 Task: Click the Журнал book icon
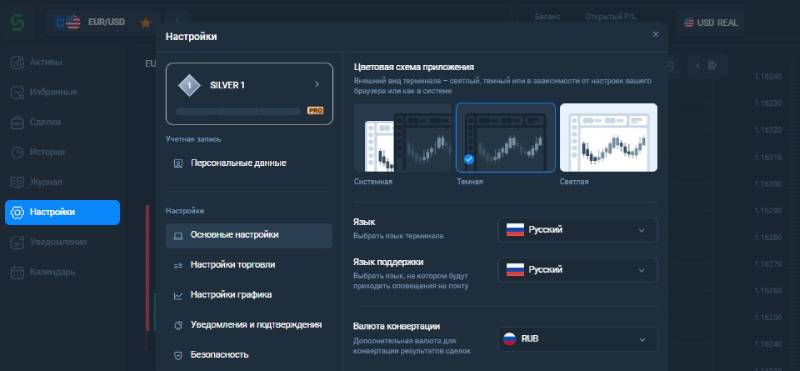tap(17, 182)
